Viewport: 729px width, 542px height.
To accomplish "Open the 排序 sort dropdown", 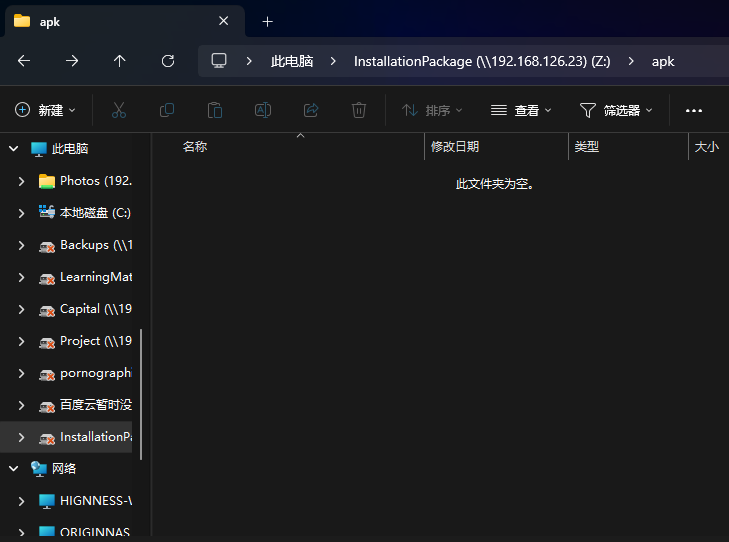I will (x=432, y=110).
